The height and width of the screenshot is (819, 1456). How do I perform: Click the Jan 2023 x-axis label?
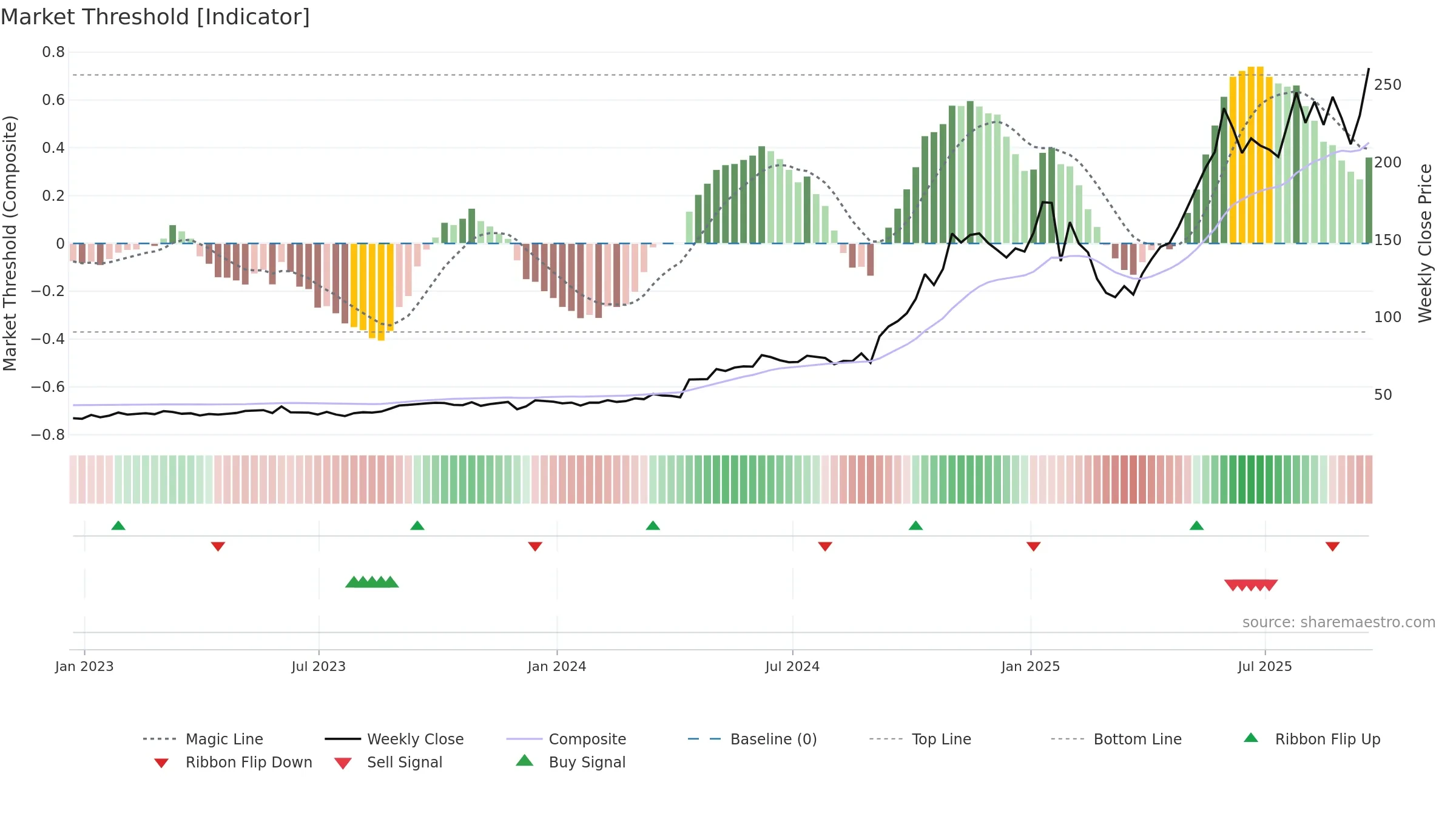[x=84, y=666]
